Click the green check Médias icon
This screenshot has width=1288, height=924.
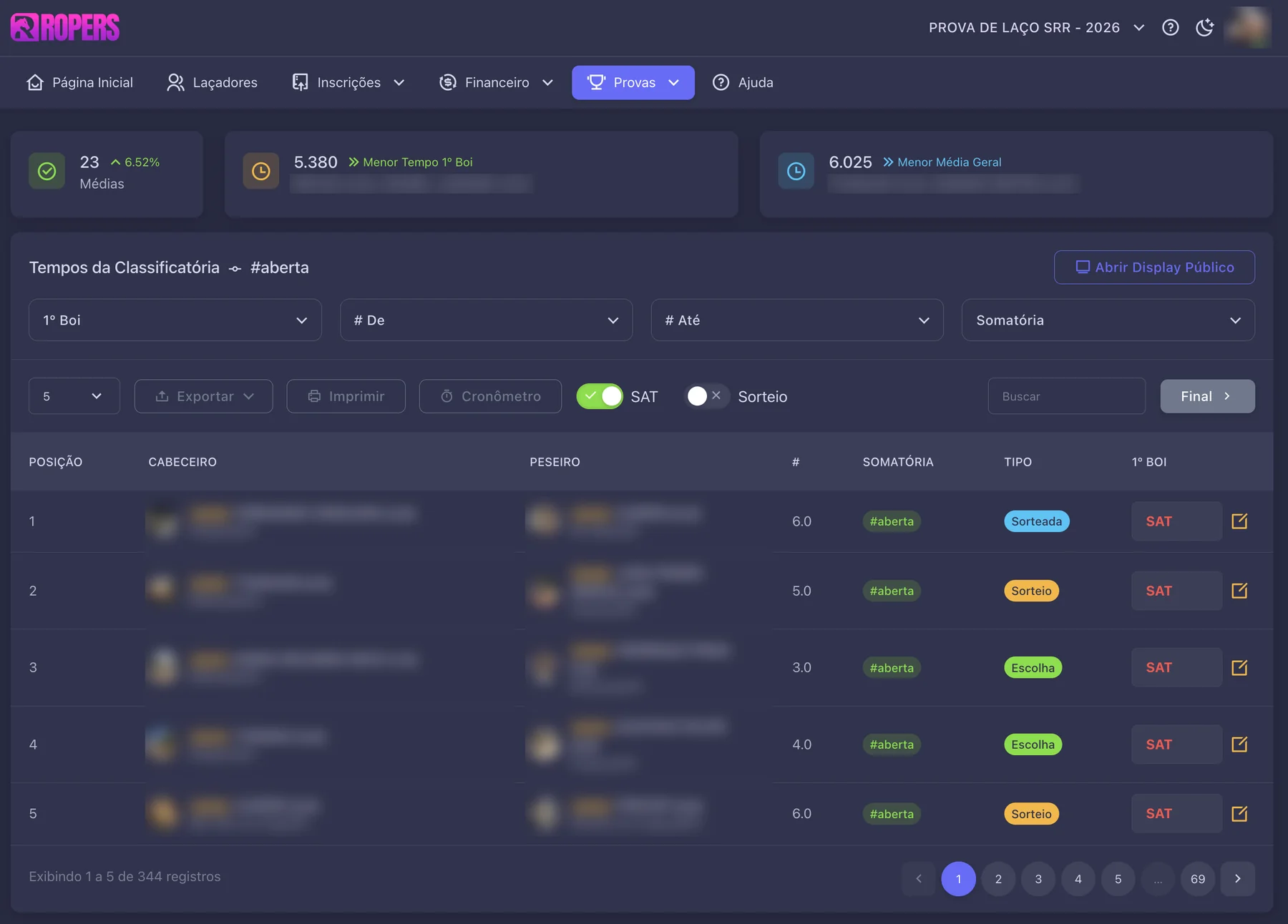coord(47,171)
